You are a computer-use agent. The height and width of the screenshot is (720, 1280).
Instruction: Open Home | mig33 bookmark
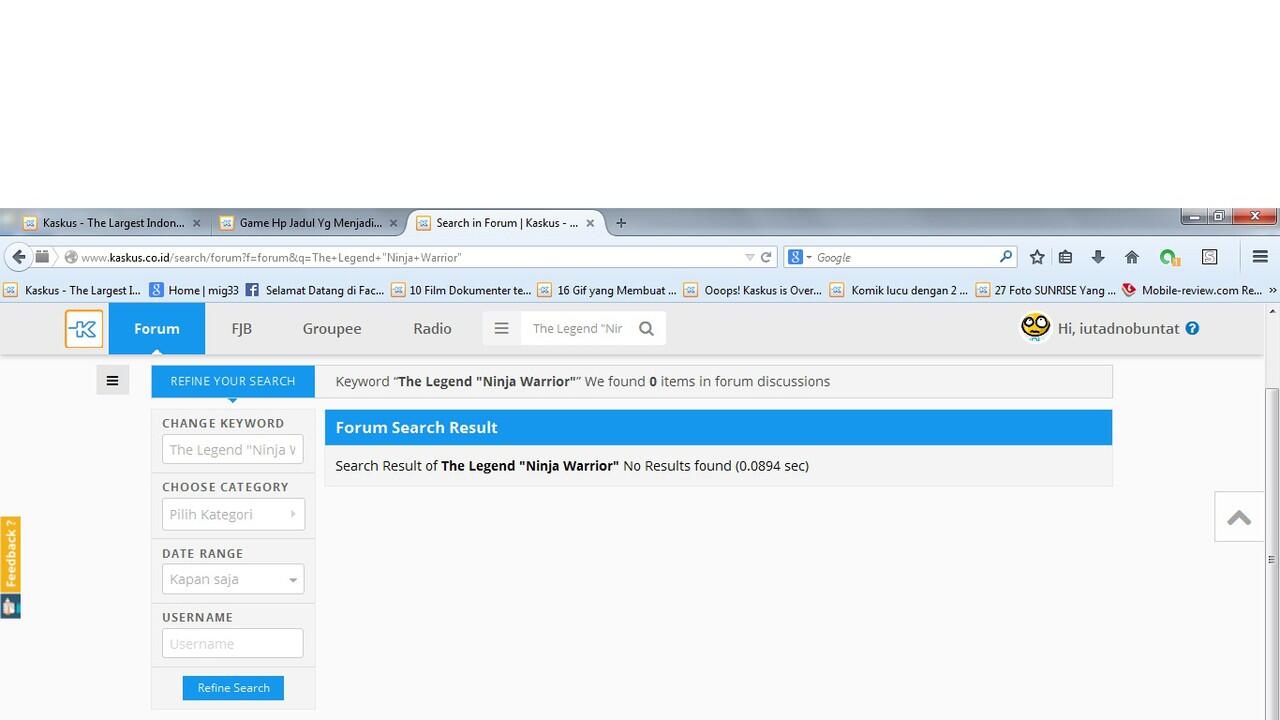click(x=195, y=290)
